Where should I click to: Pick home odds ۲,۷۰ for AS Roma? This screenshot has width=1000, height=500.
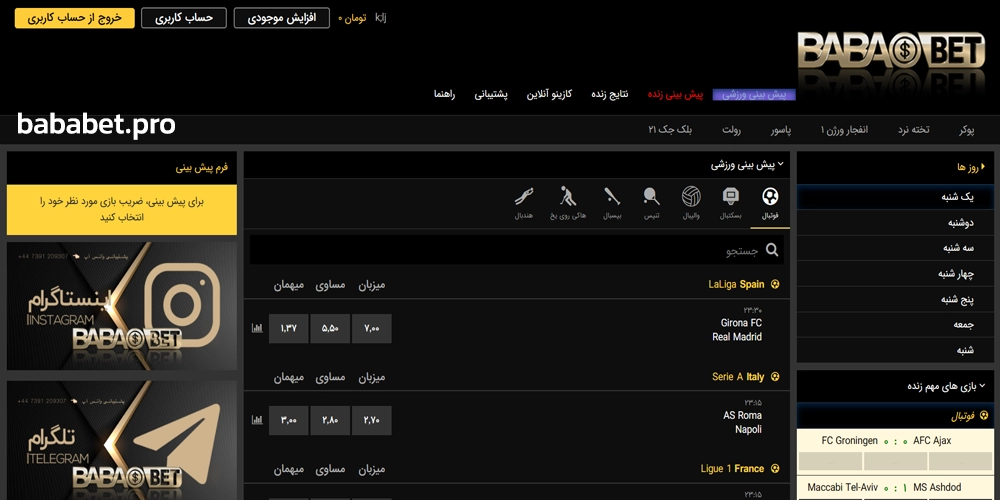tap(372, 420)
